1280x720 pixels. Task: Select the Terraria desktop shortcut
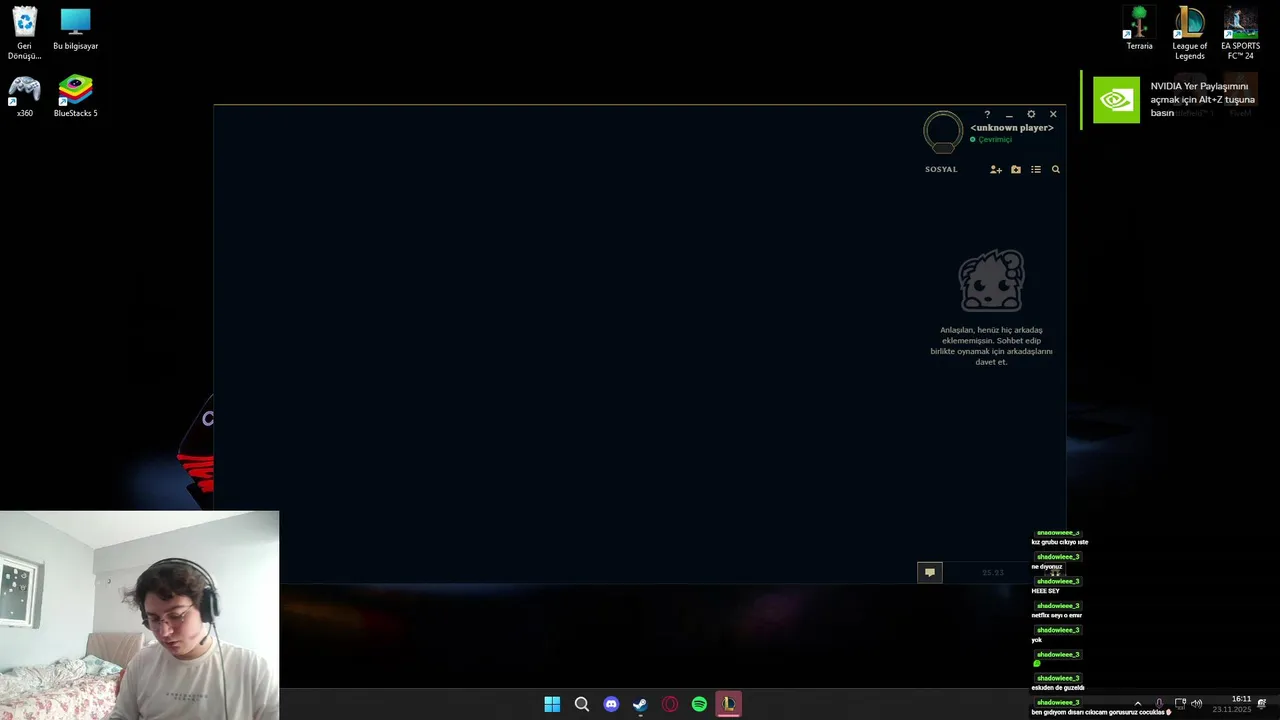(x=1139, y=29)
